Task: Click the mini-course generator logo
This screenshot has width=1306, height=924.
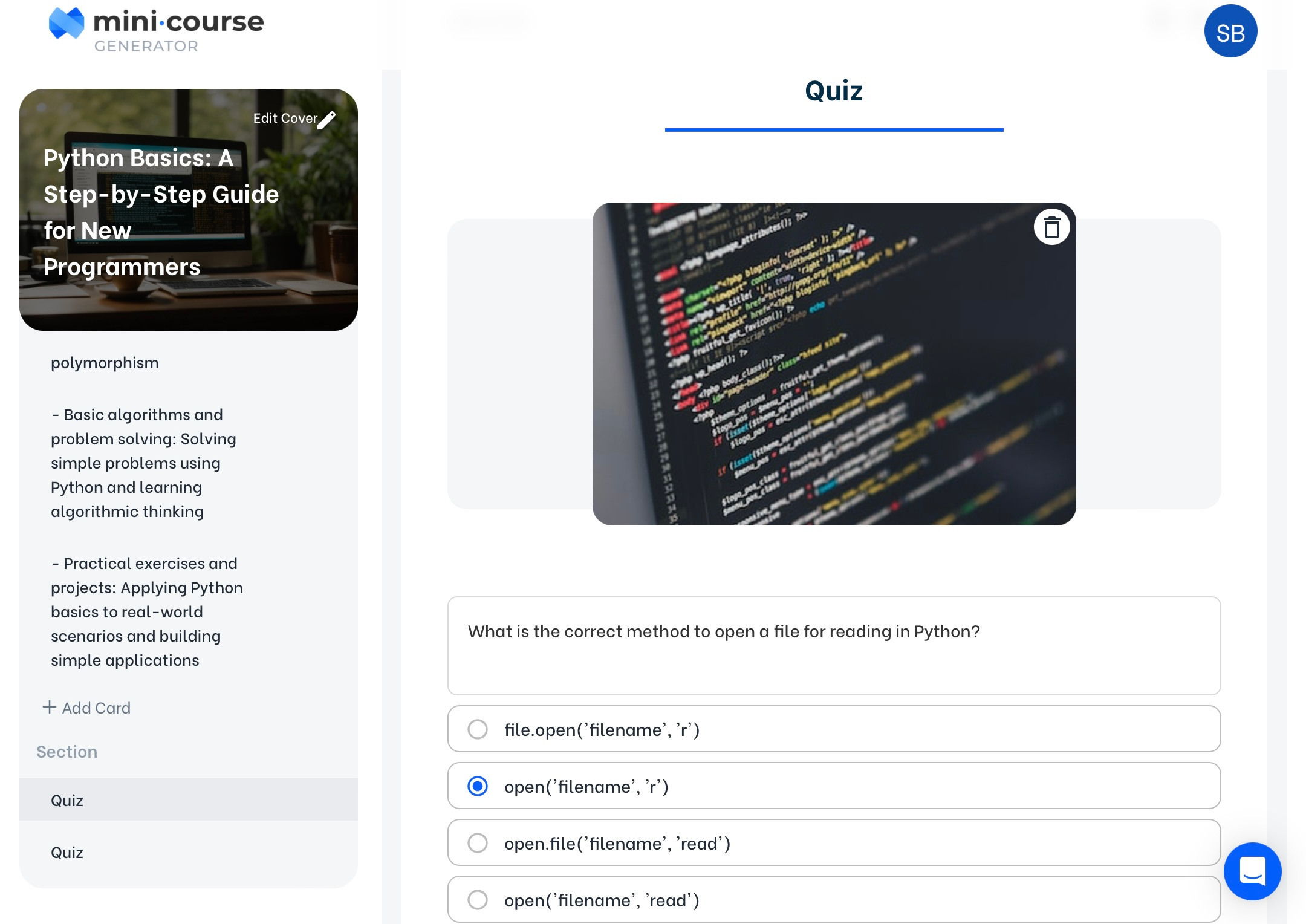Action: point(156,29)
